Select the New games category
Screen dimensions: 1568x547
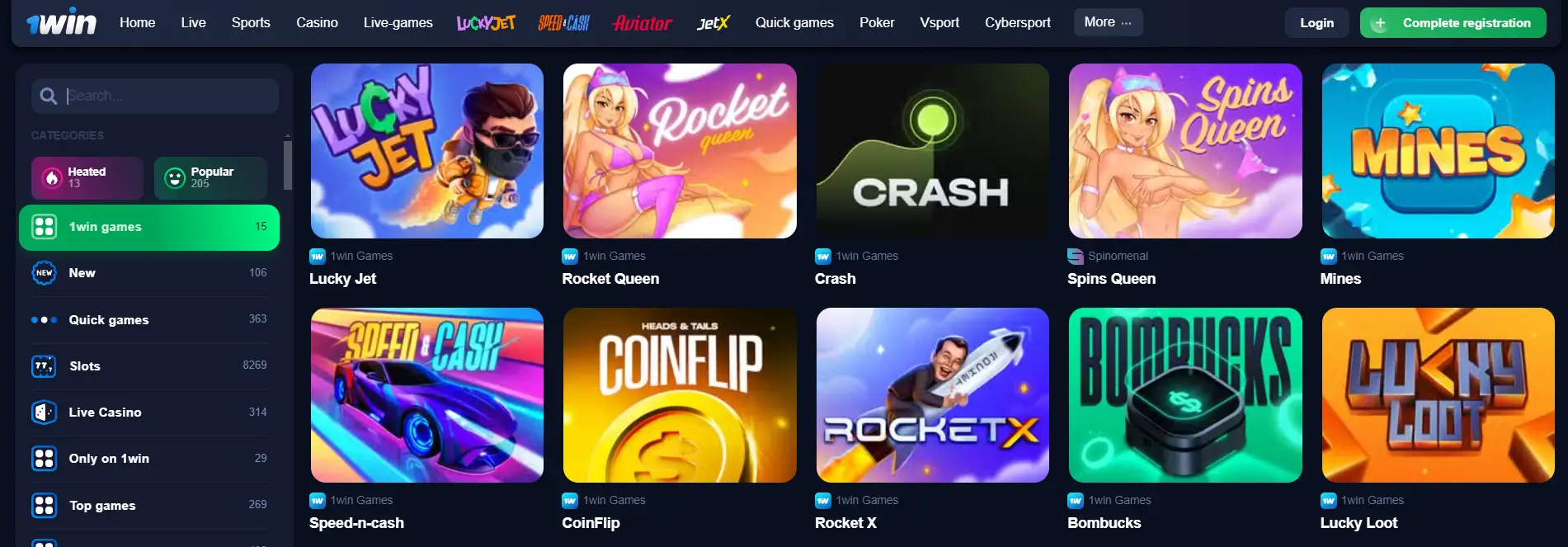click(x=149, y=272)
